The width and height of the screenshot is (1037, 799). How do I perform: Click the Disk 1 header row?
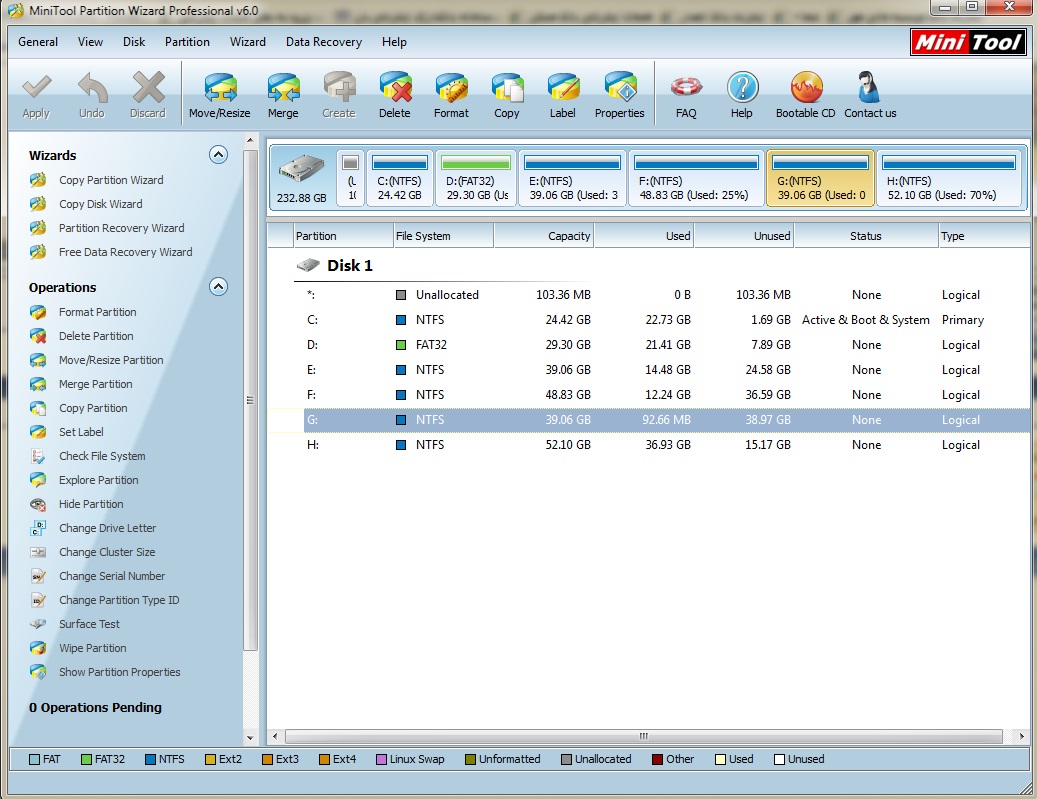click(349, 266)
